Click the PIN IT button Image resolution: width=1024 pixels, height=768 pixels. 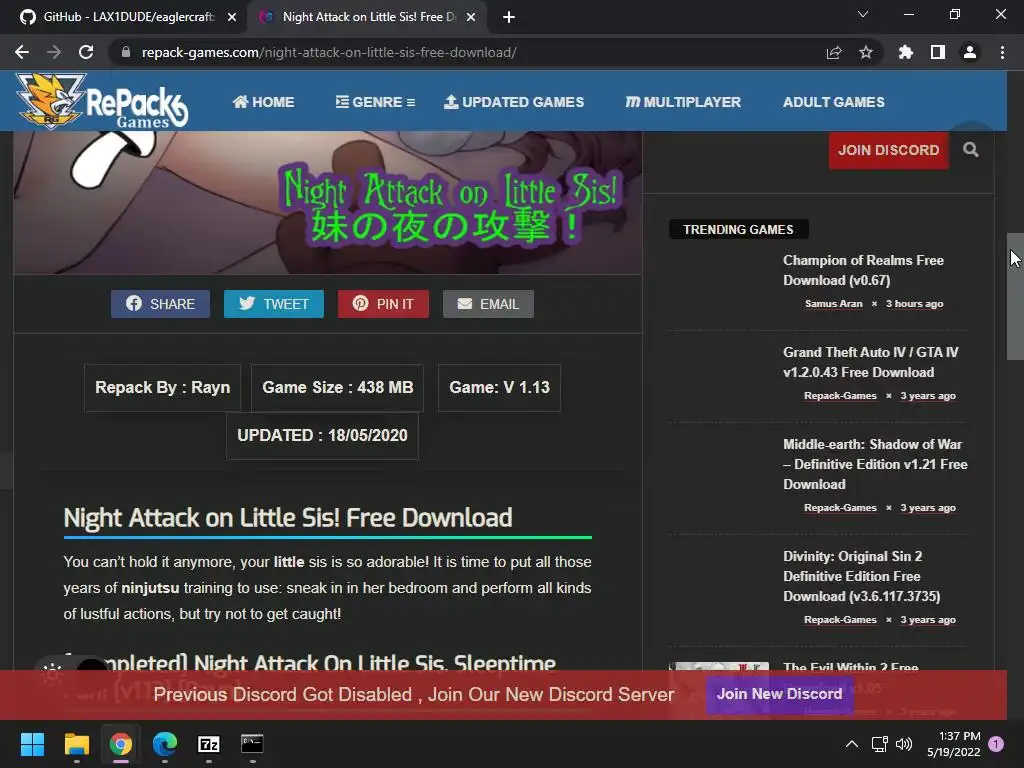tap(383, 304)
